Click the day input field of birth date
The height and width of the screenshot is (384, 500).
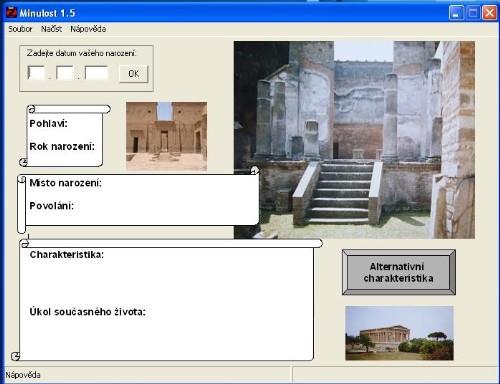pyautogui.click(x=36, y=73)
